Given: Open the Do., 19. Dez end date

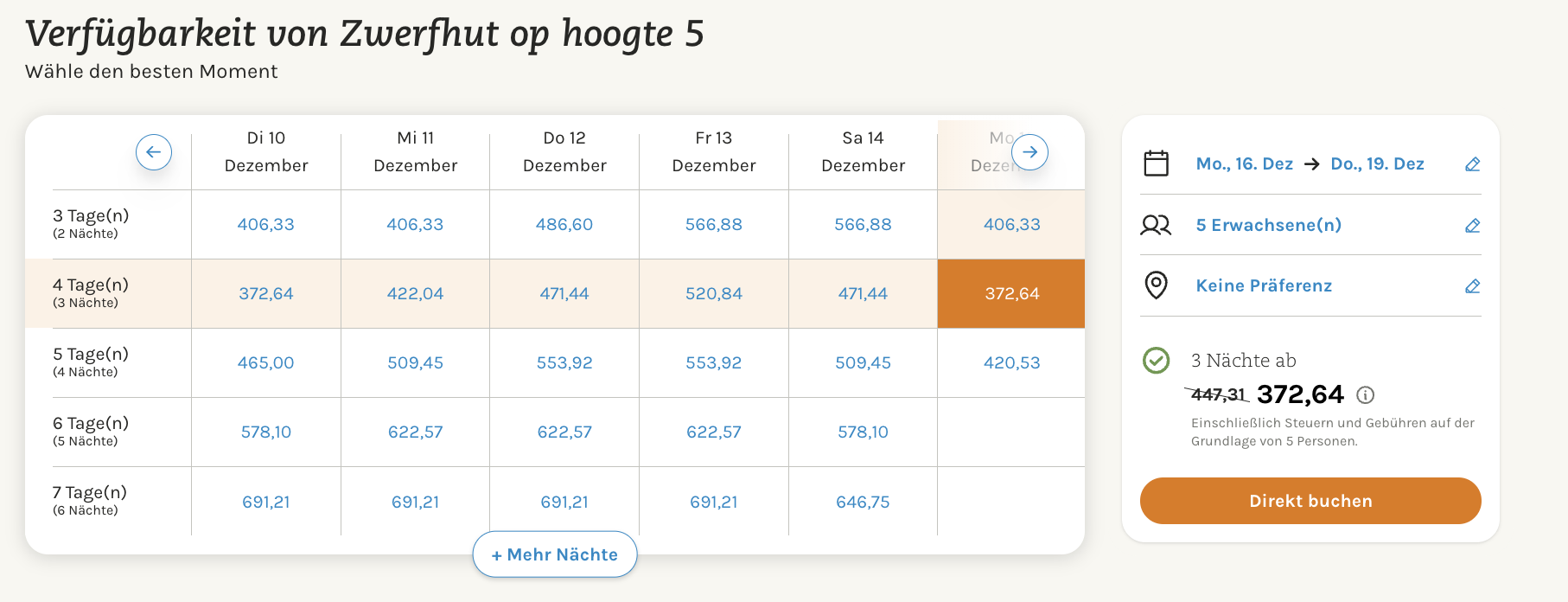Looking at the screenshot, I should (1377, 164).
